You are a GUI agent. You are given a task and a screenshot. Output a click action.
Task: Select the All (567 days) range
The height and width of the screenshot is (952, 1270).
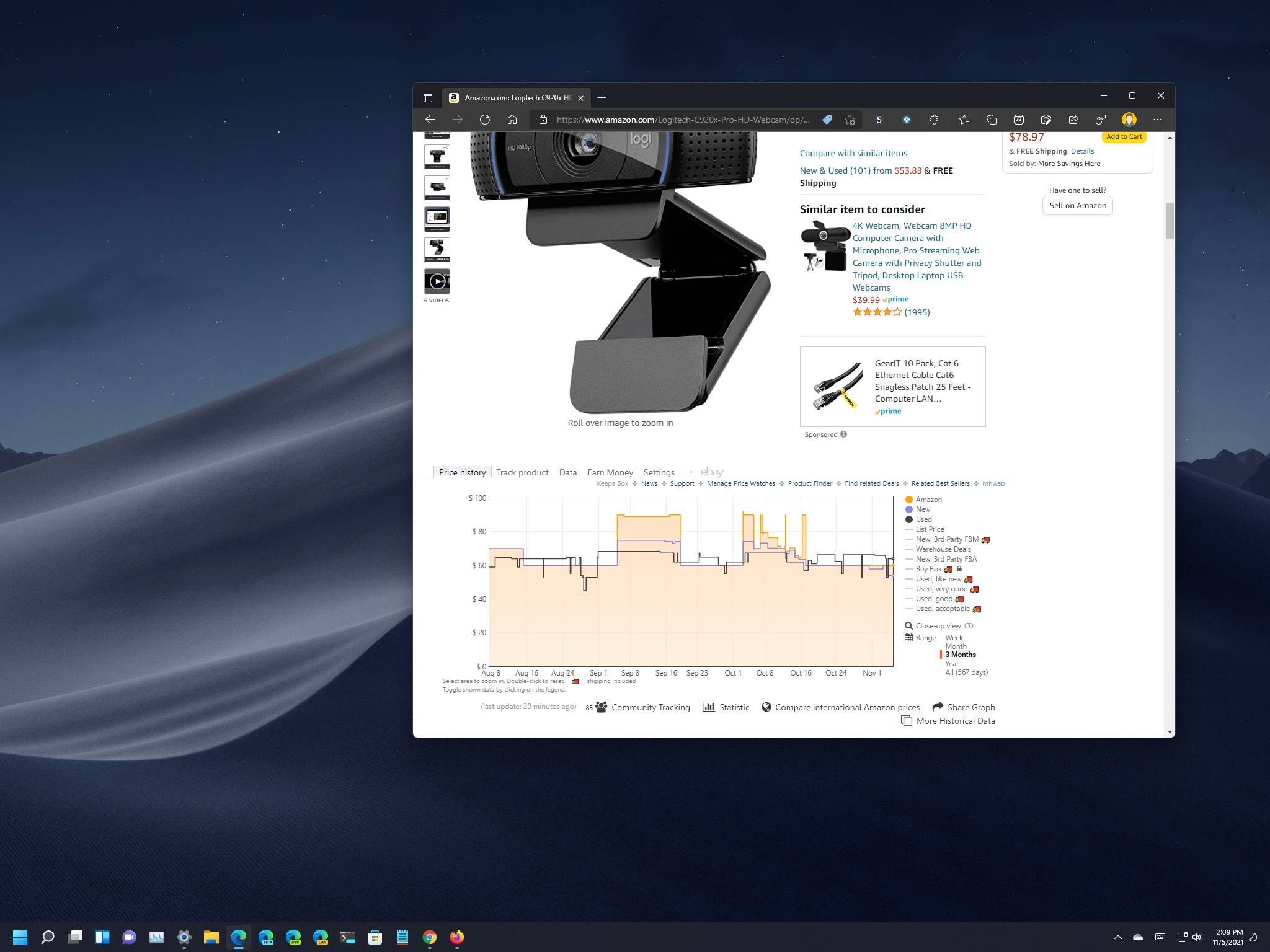coord(966,672)
